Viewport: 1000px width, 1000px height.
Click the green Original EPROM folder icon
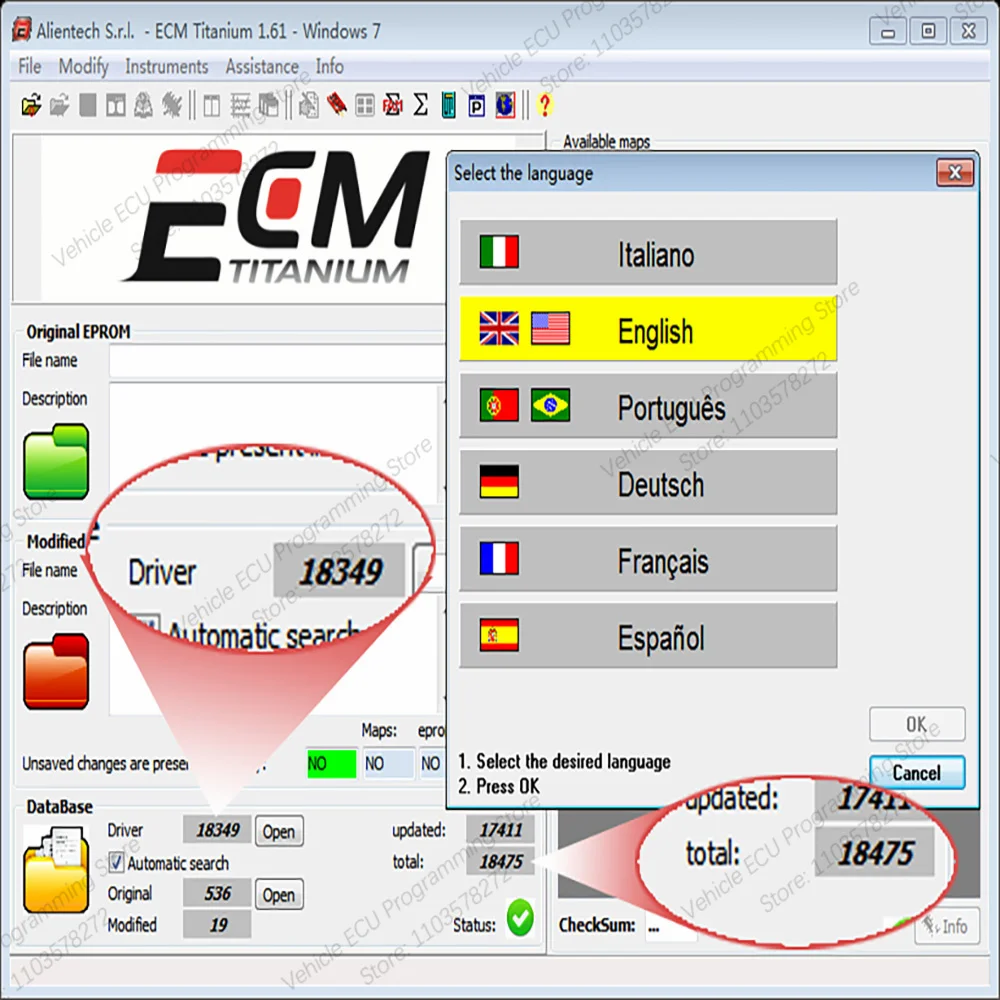pos(57,462)
